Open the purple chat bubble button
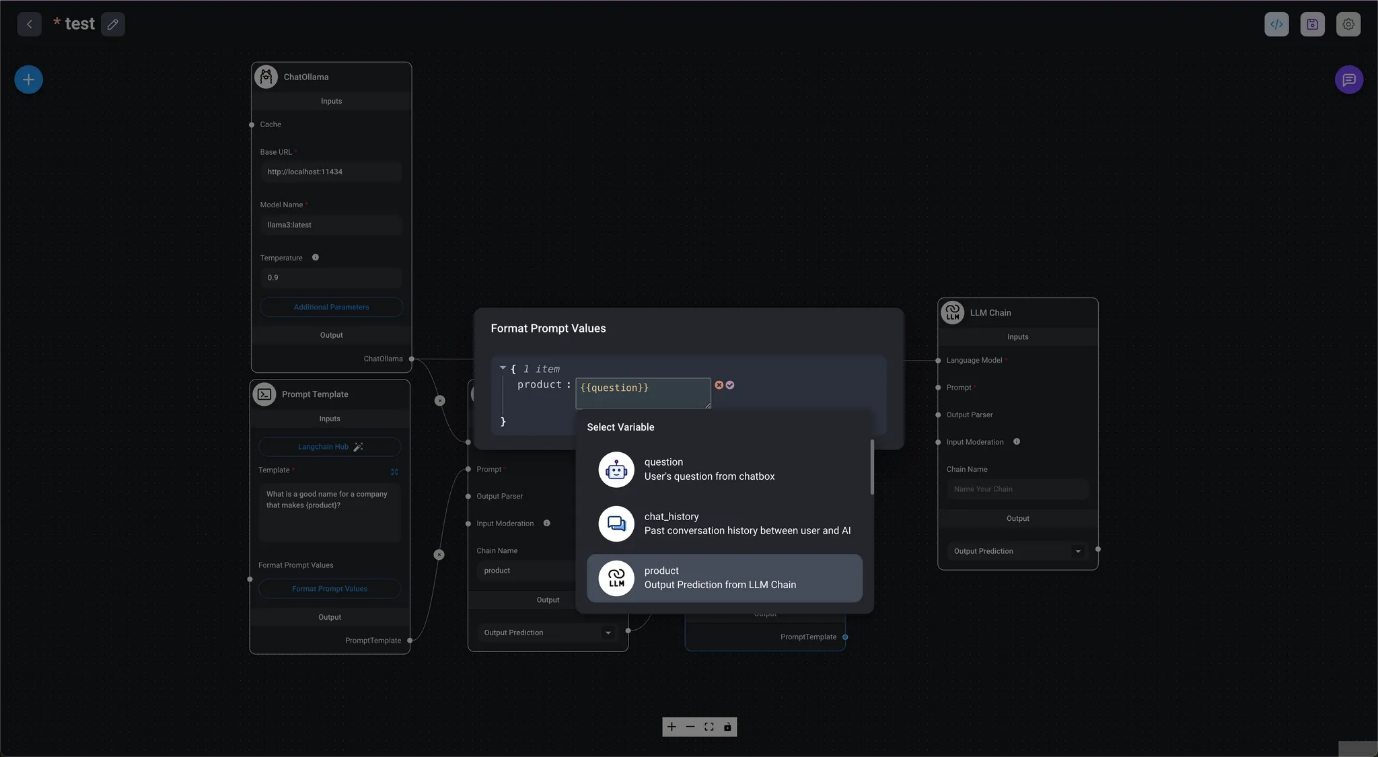Image resolution: width=1378 pixels, height=757 pixels. pyautogui.click(x=1348, y=80)
